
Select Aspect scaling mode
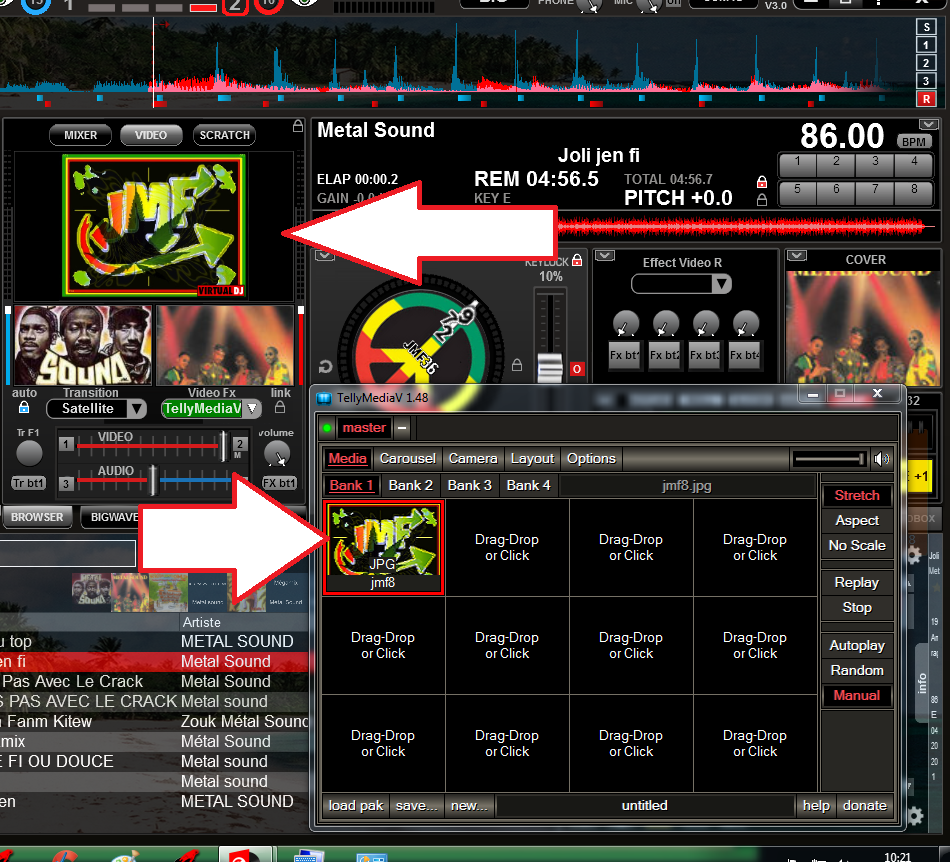click(x=857, y=520)
